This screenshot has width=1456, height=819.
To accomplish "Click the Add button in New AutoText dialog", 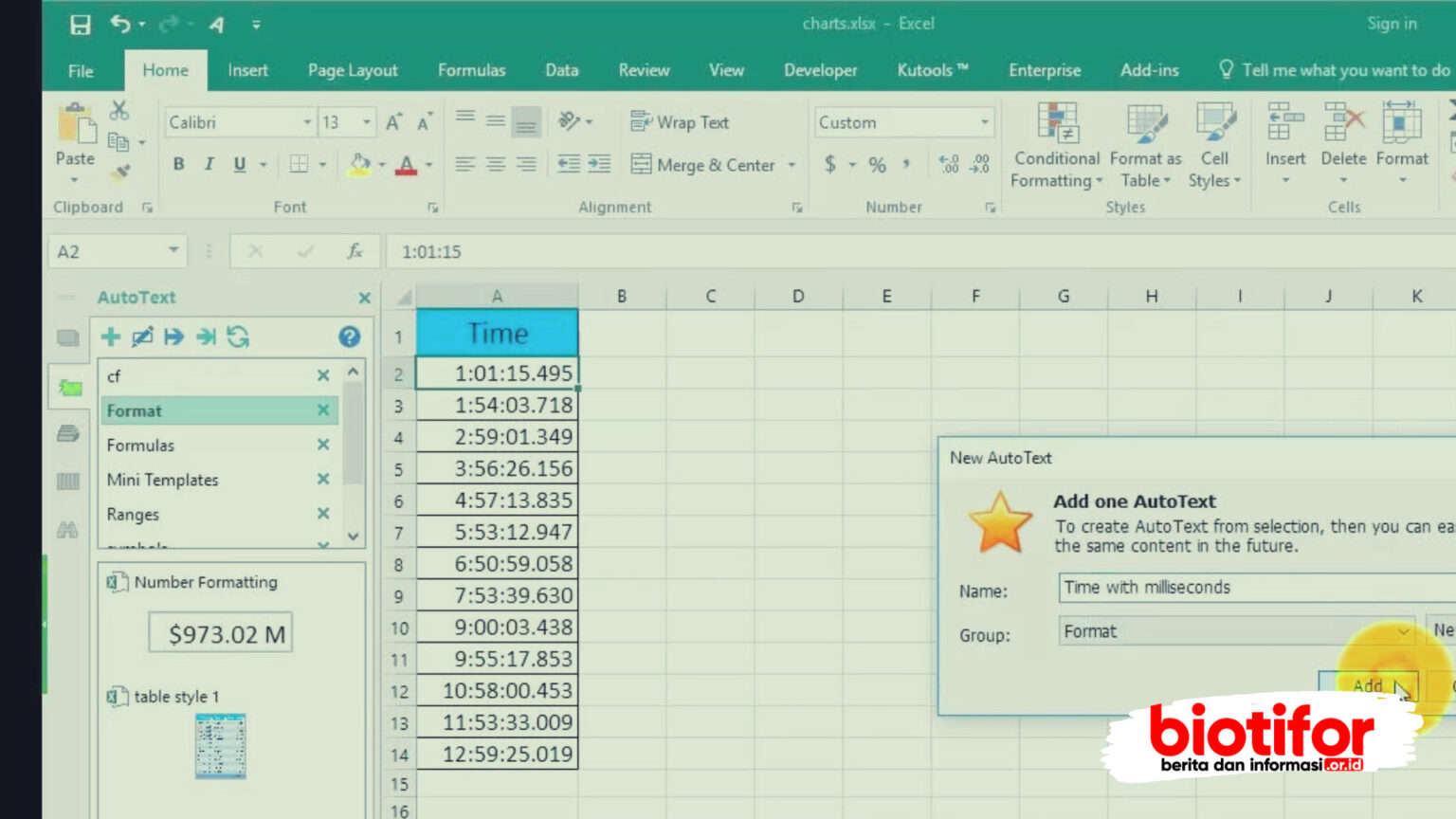I will [x=1369, y=685].
